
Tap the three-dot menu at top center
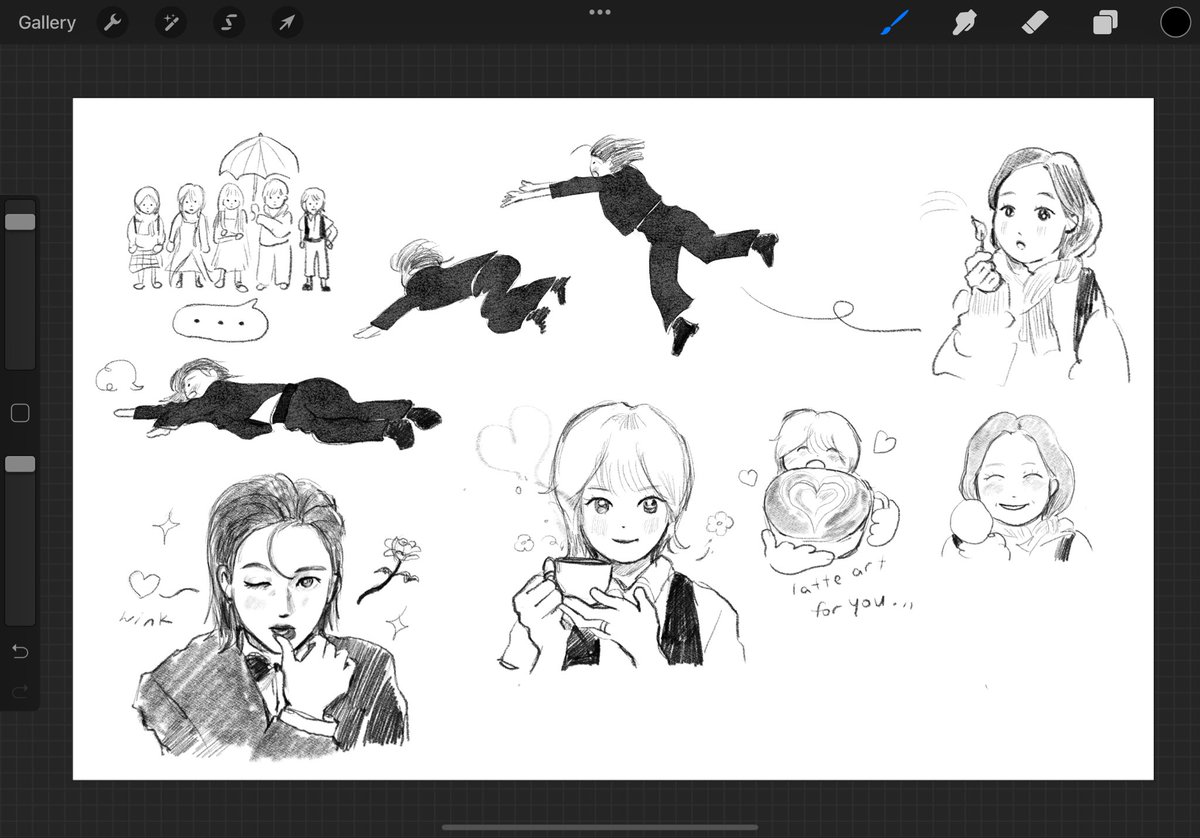pos(599,12)
